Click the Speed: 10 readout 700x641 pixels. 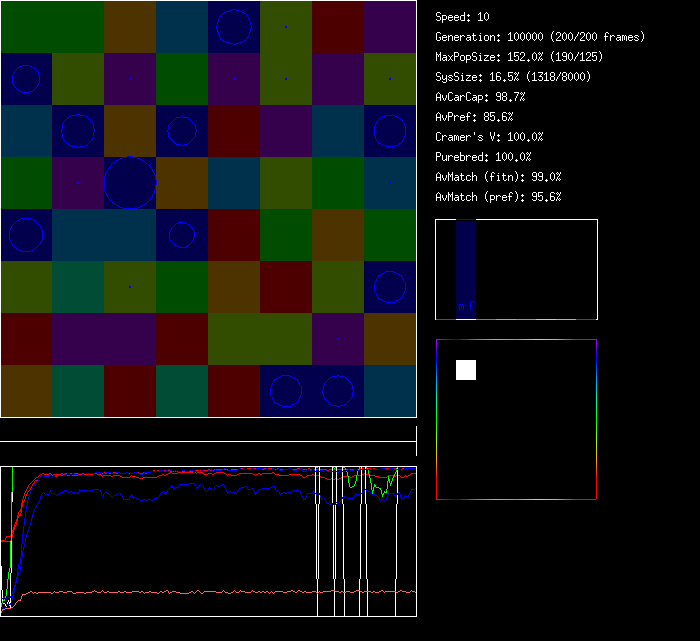click(x=462, y=17)
